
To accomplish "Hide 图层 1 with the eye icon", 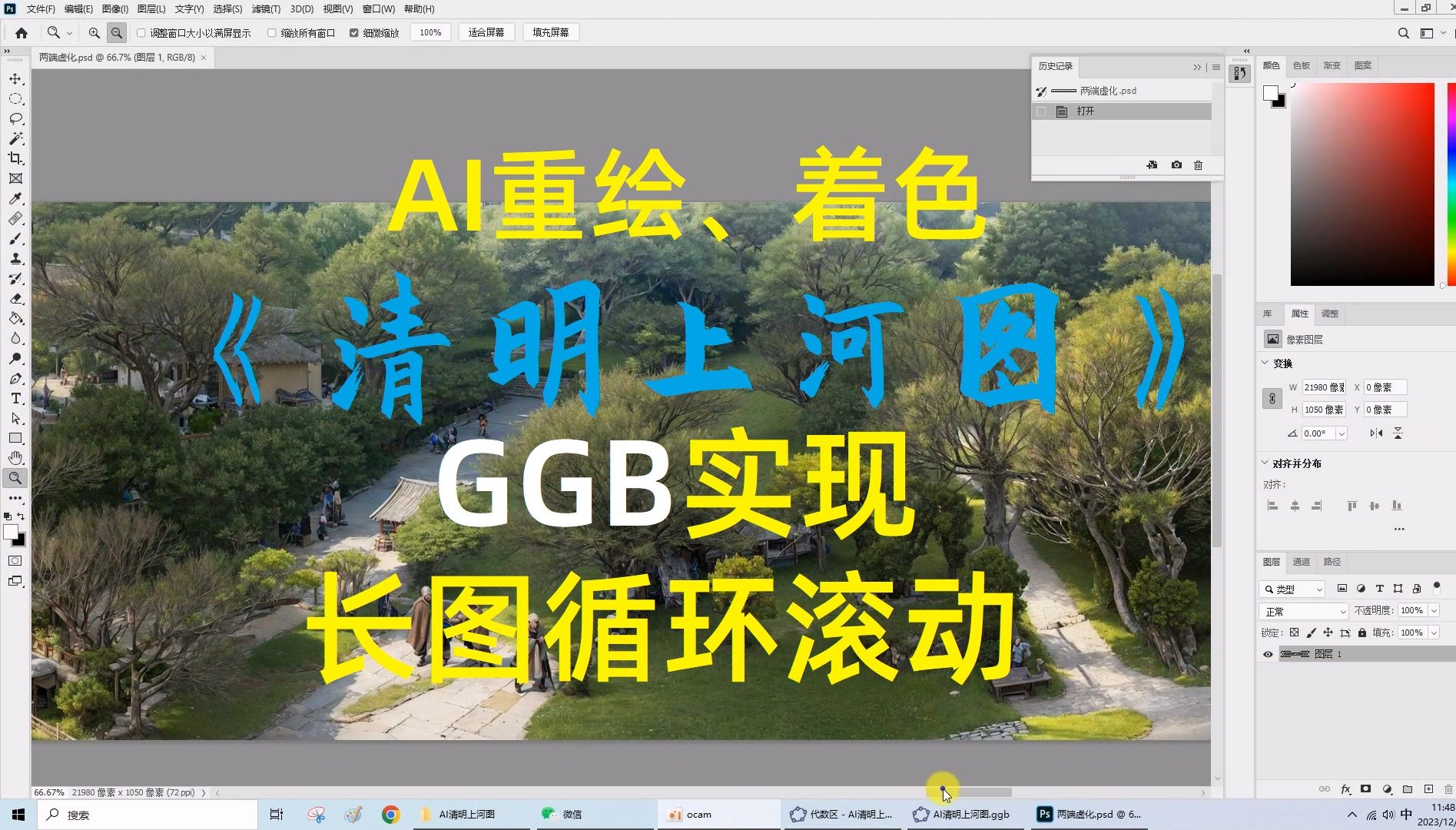I will pos(1268,655).
